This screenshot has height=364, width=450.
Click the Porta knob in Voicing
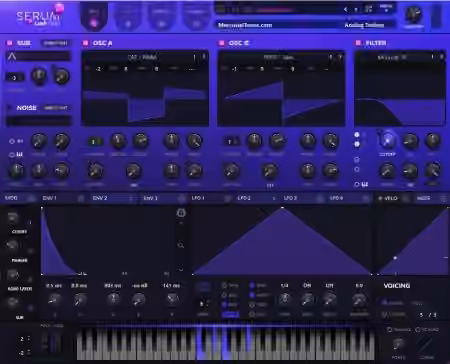click(x=398, y=344)
